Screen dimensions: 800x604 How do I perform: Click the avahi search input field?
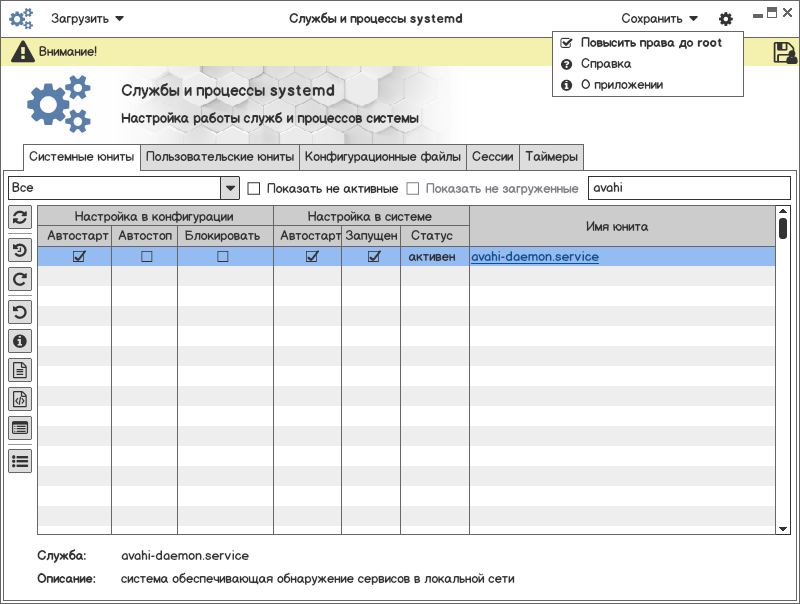click(x=688, y=188)
